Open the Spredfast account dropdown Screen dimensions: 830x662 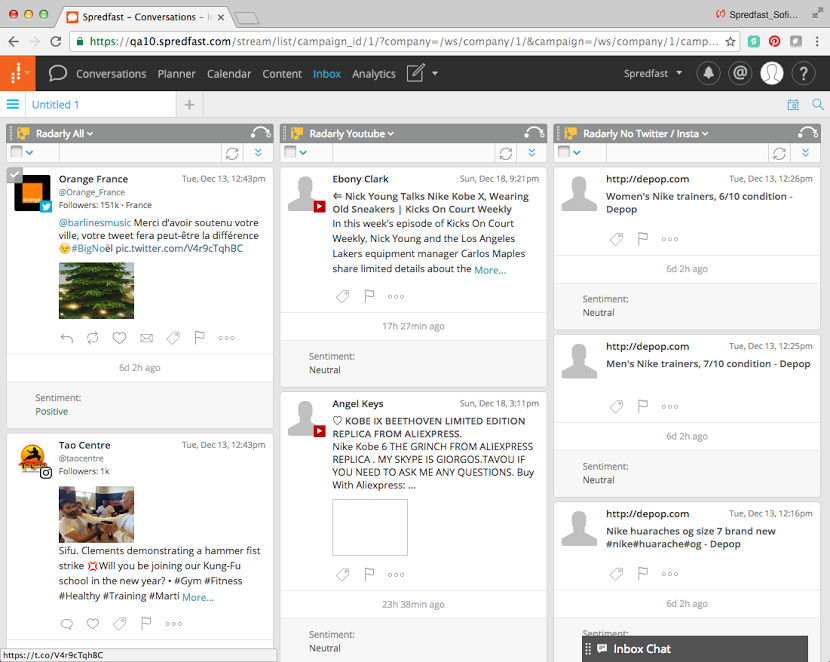(653, 74)
